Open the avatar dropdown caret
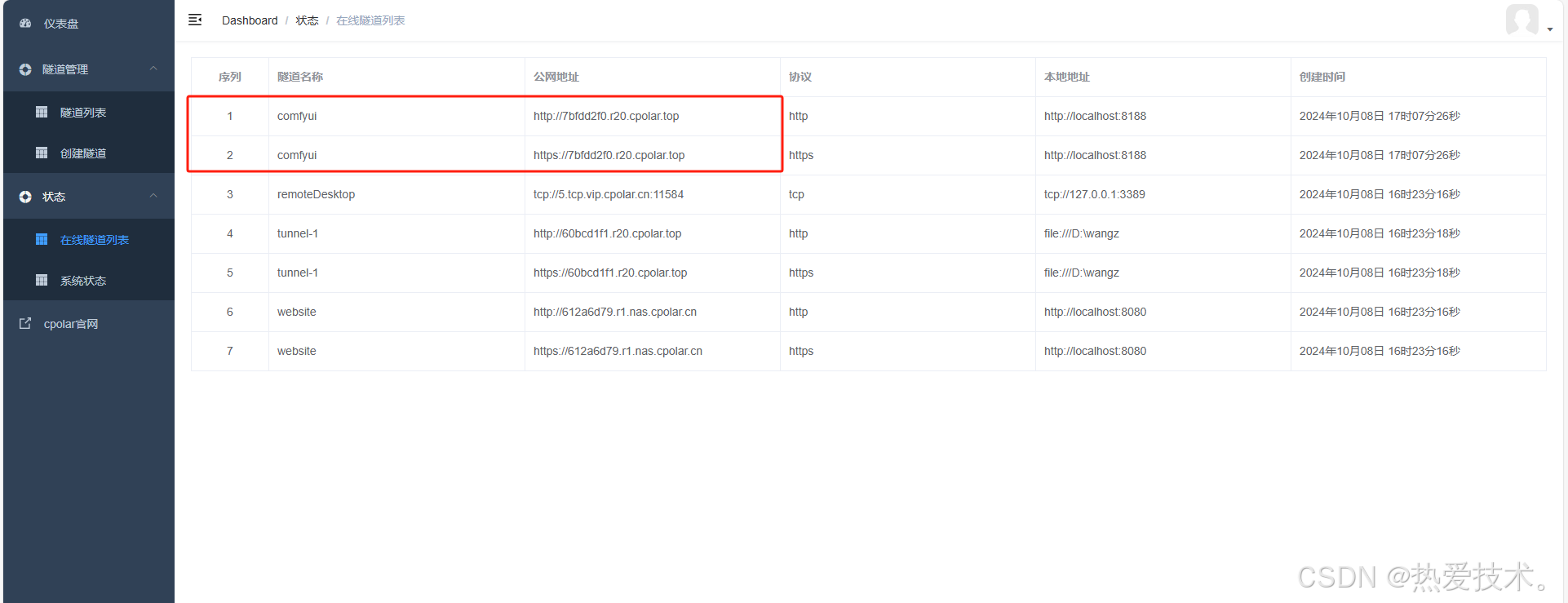The image size is (1568, 603). 1550,29
